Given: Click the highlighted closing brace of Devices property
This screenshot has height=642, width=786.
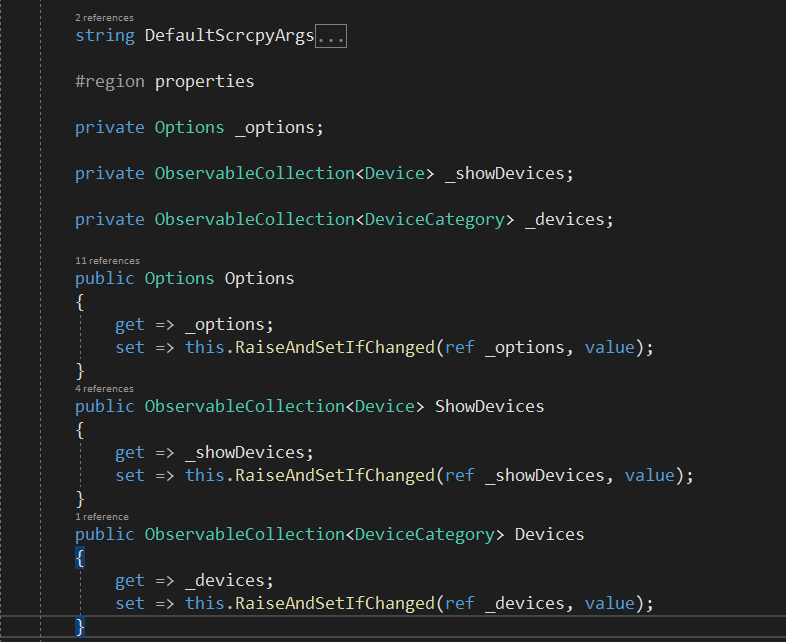Looking at the screenshot, I should coord(80,626).
